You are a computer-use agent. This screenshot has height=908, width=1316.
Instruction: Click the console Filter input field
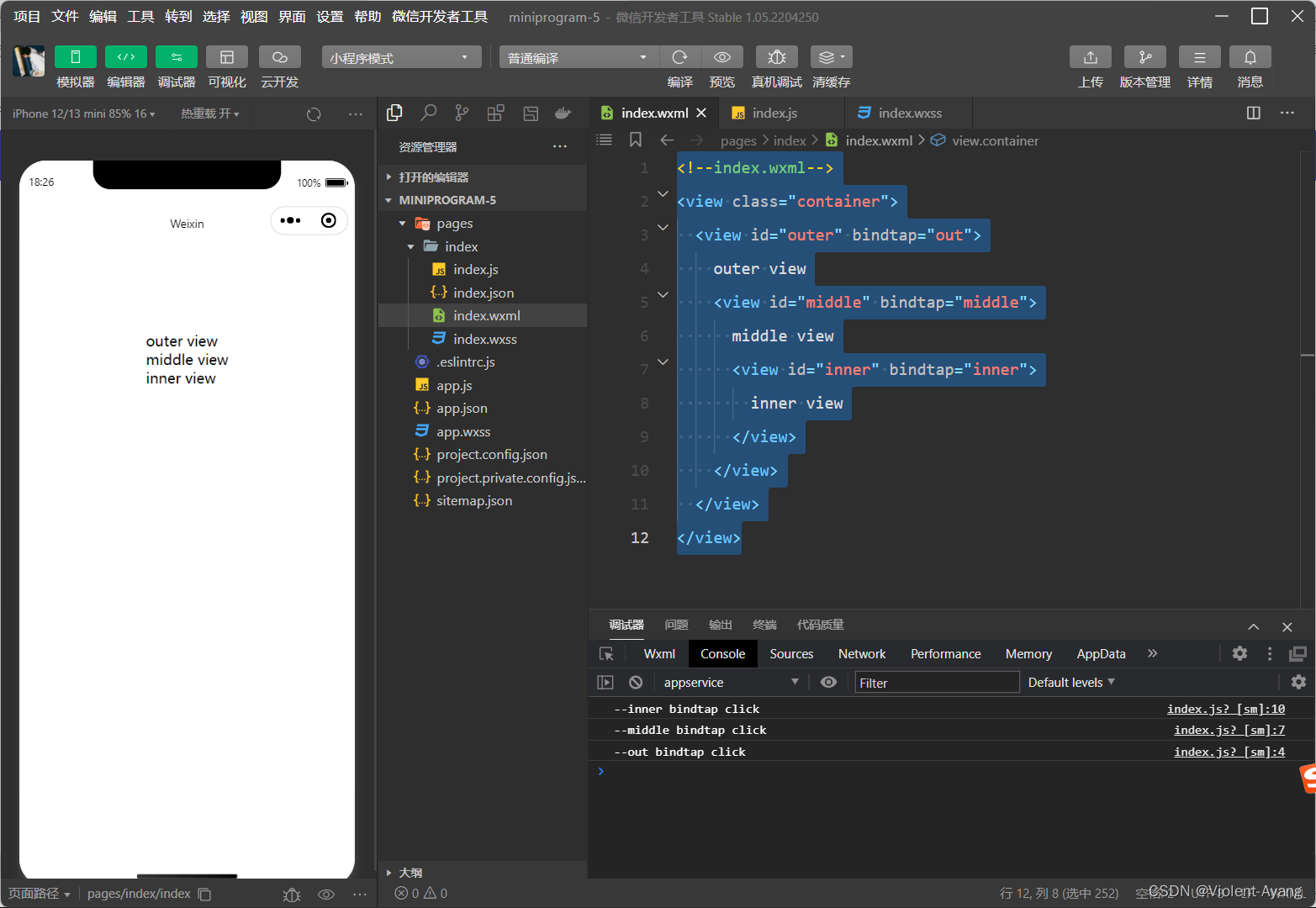coord(936,683)
